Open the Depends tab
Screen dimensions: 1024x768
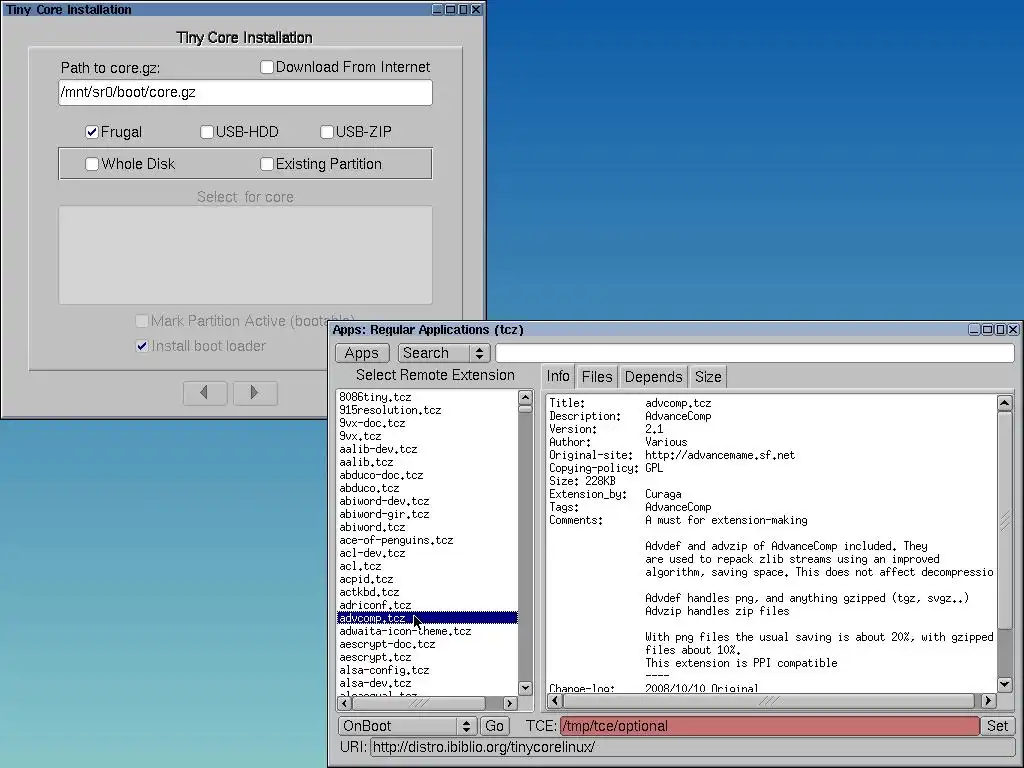[x=653, y=377]
